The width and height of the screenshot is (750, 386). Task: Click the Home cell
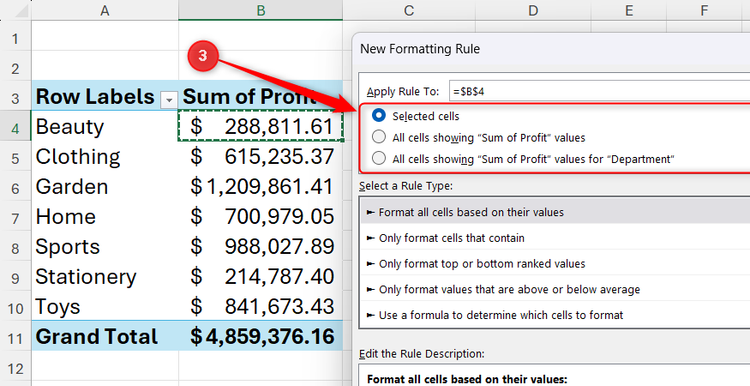[x=105, y=217]
